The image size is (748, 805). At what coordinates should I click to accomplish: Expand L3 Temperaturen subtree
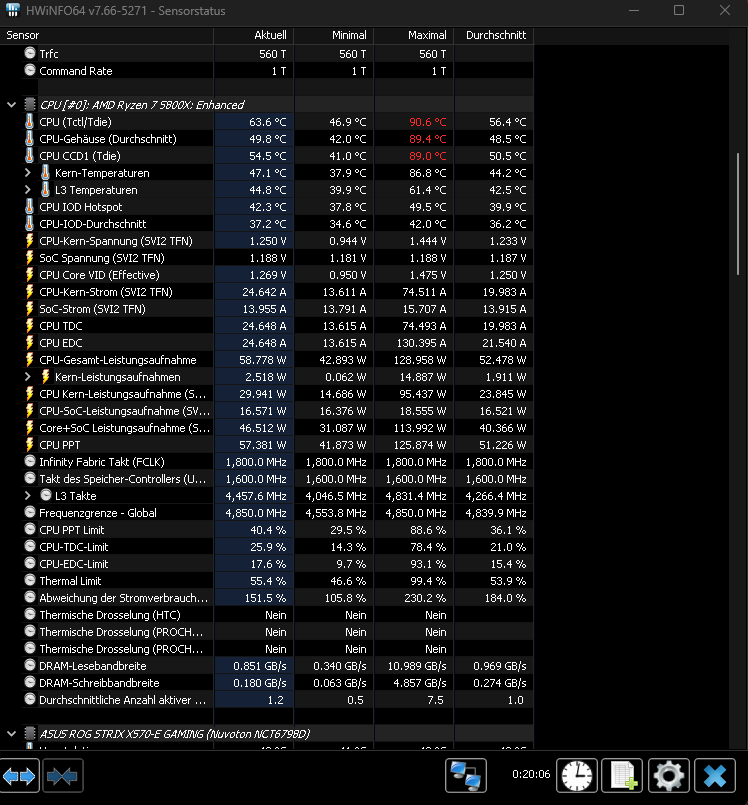[28, 190]
